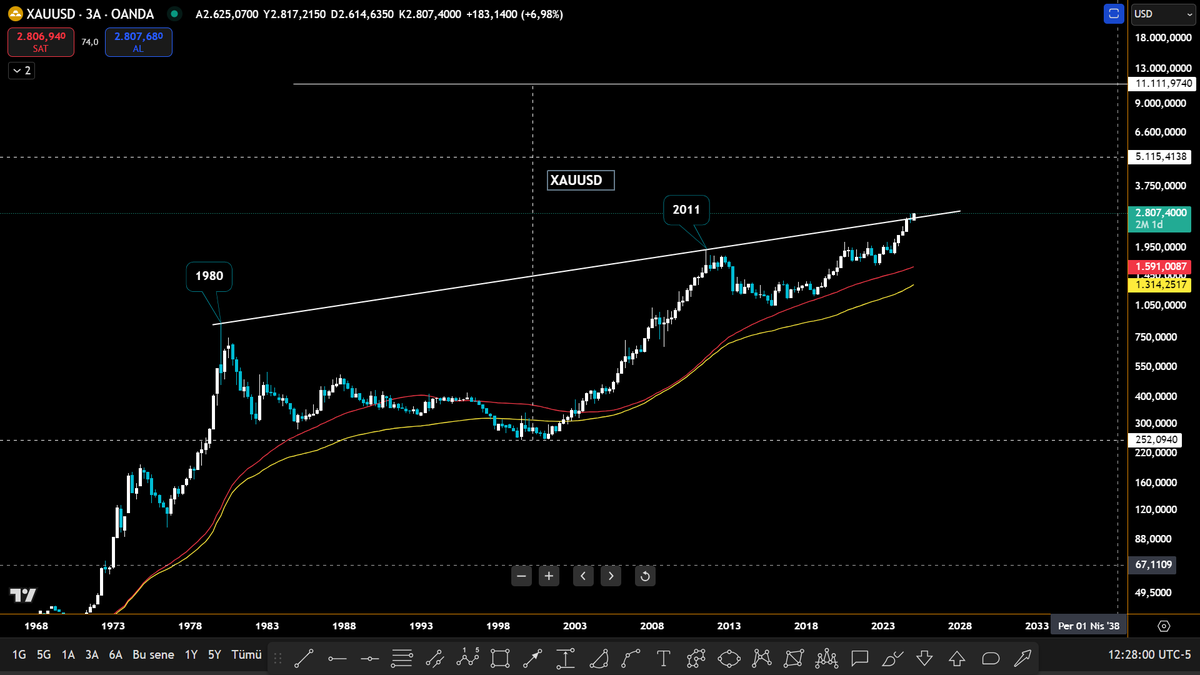Reset the chart view with circular arrow
The width and height of the screenshot is (1200, 675).
pyautogui.click(x=644, y=576)
